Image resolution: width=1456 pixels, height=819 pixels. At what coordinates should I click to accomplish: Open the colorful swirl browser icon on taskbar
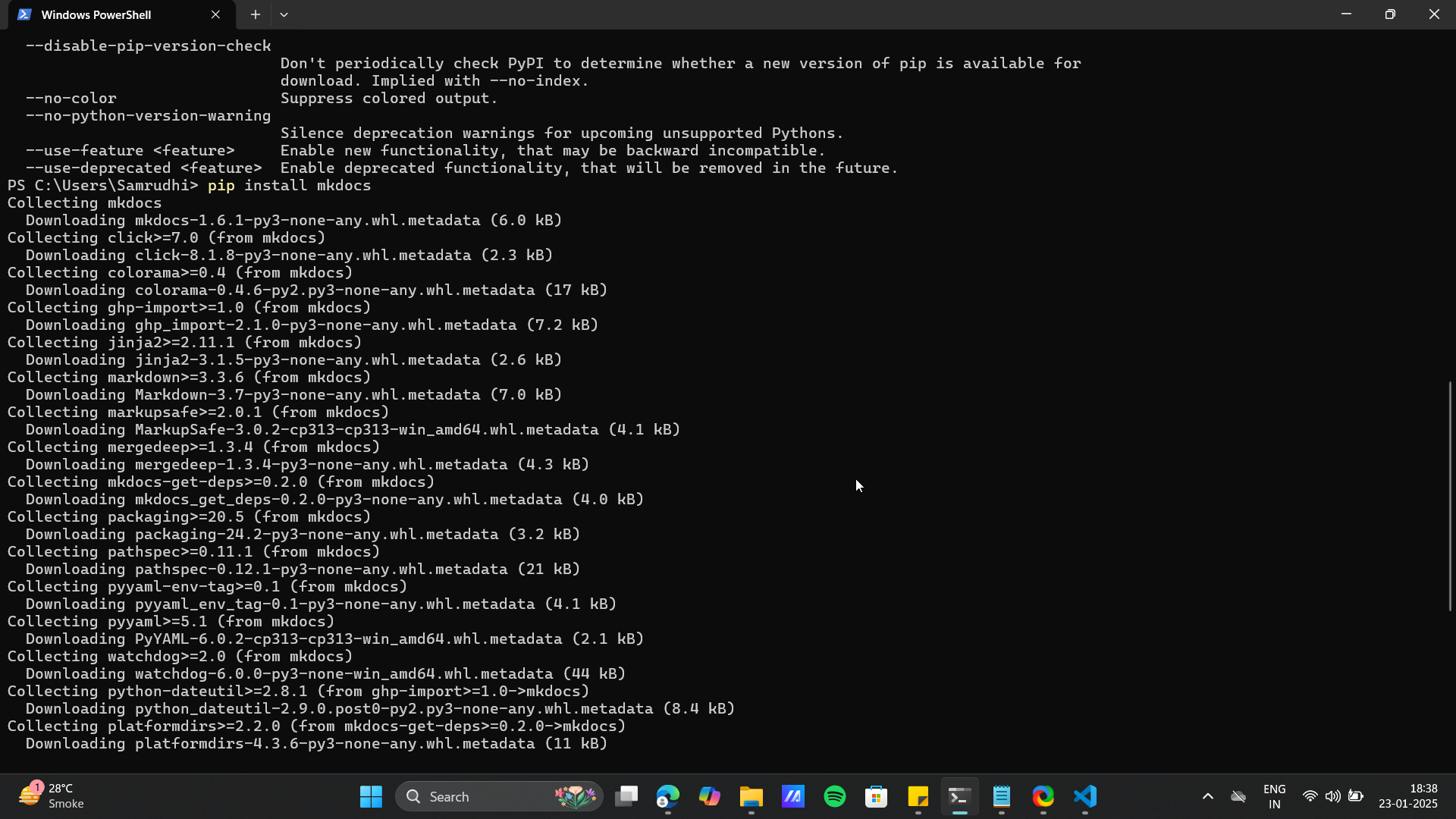[x=1043, y=796]
